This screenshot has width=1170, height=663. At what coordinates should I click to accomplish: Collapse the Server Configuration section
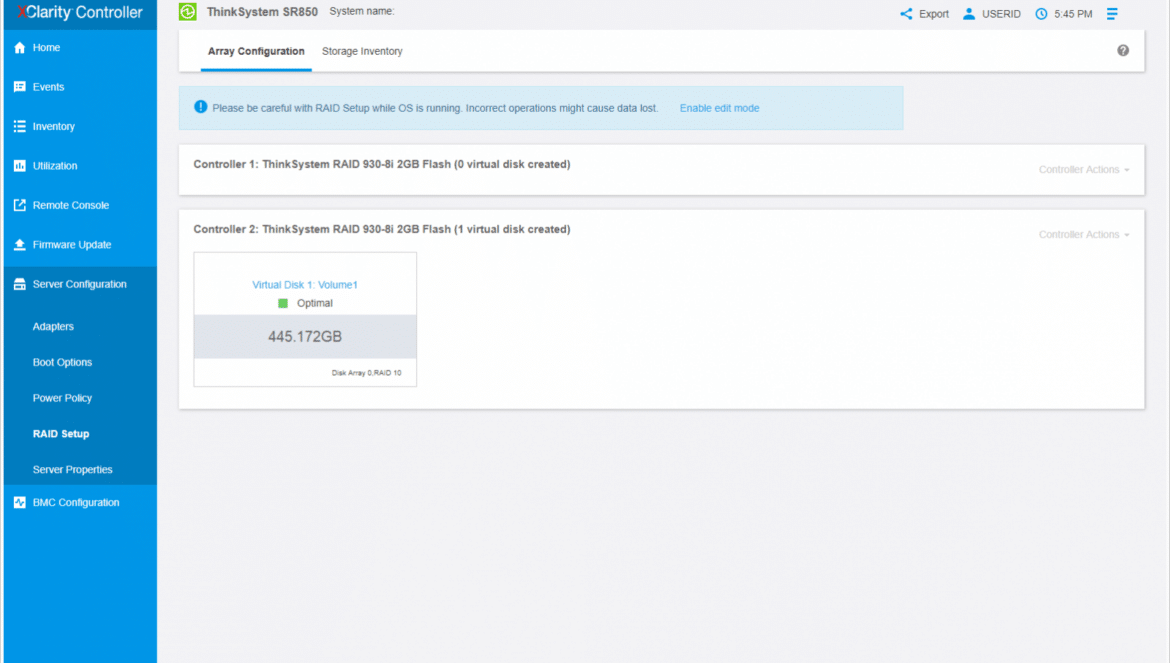tap(80, 284)
